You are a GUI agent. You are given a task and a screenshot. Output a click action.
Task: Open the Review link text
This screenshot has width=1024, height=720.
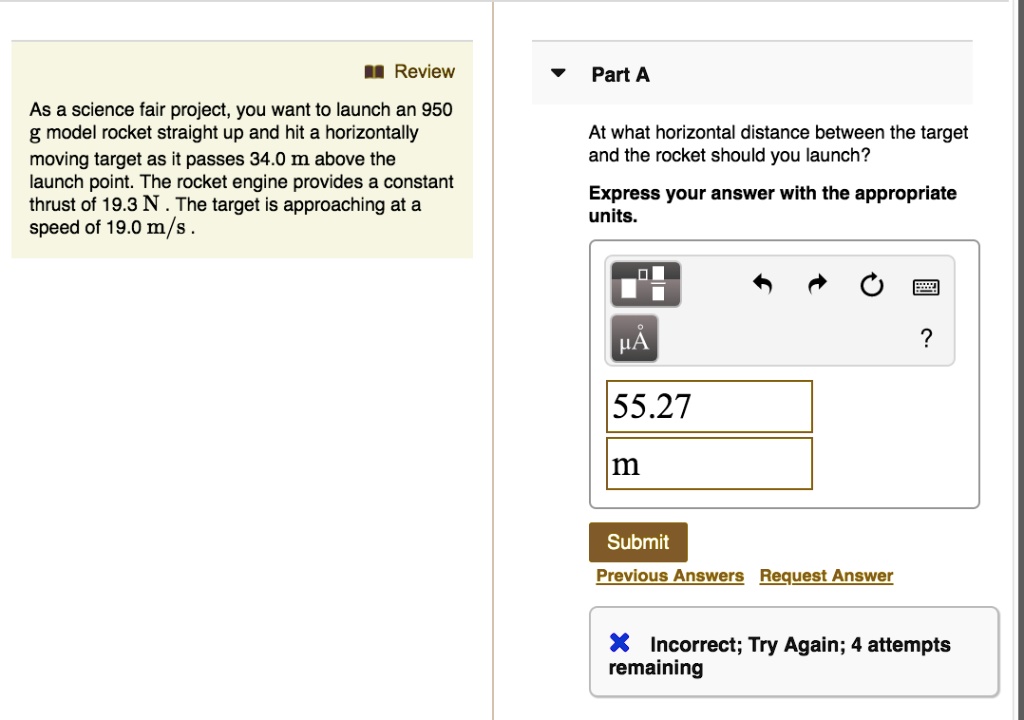[424, 72]
